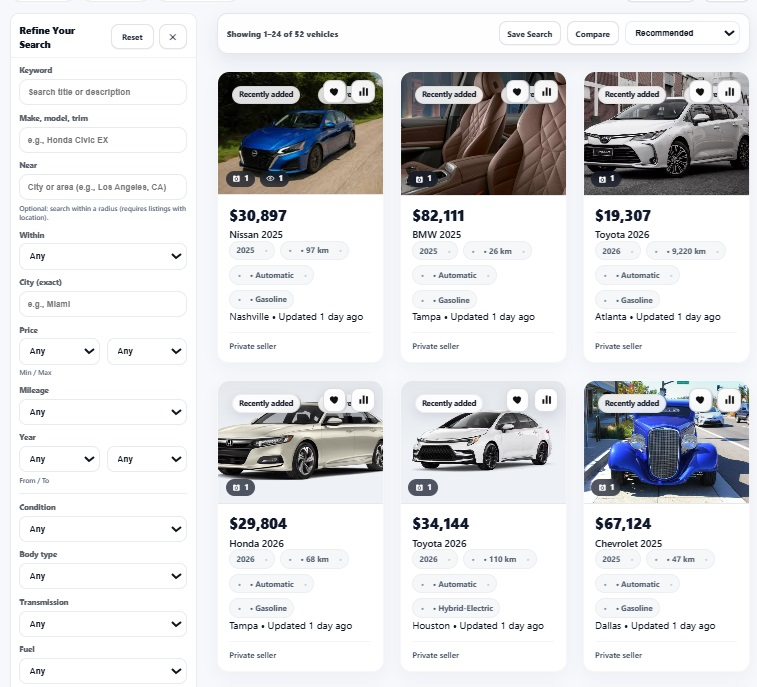Click 'Nashville • Updated 1 day ago' text

(x=296, y=317)
